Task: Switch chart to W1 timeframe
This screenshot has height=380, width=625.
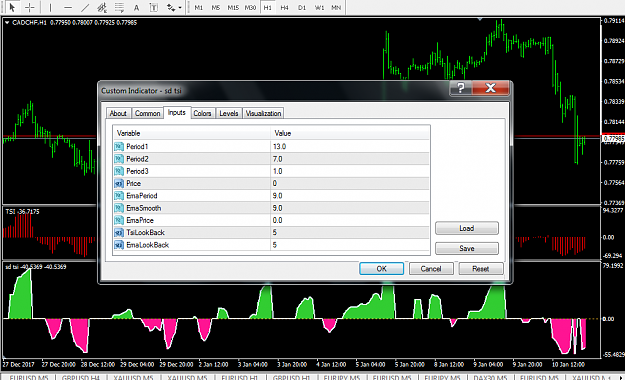Action: (x=319, y=7)
